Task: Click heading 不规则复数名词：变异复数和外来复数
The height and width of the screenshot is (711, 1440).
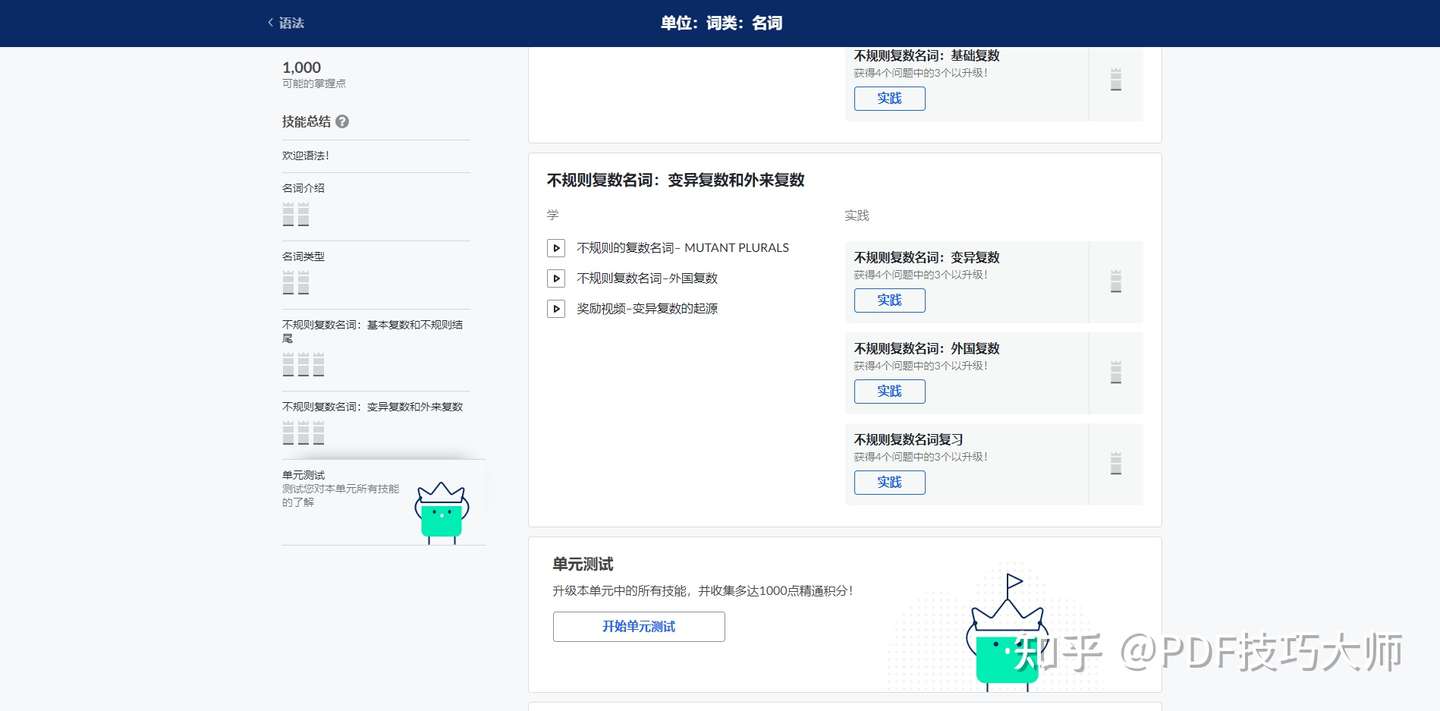Action: (675, 181)
